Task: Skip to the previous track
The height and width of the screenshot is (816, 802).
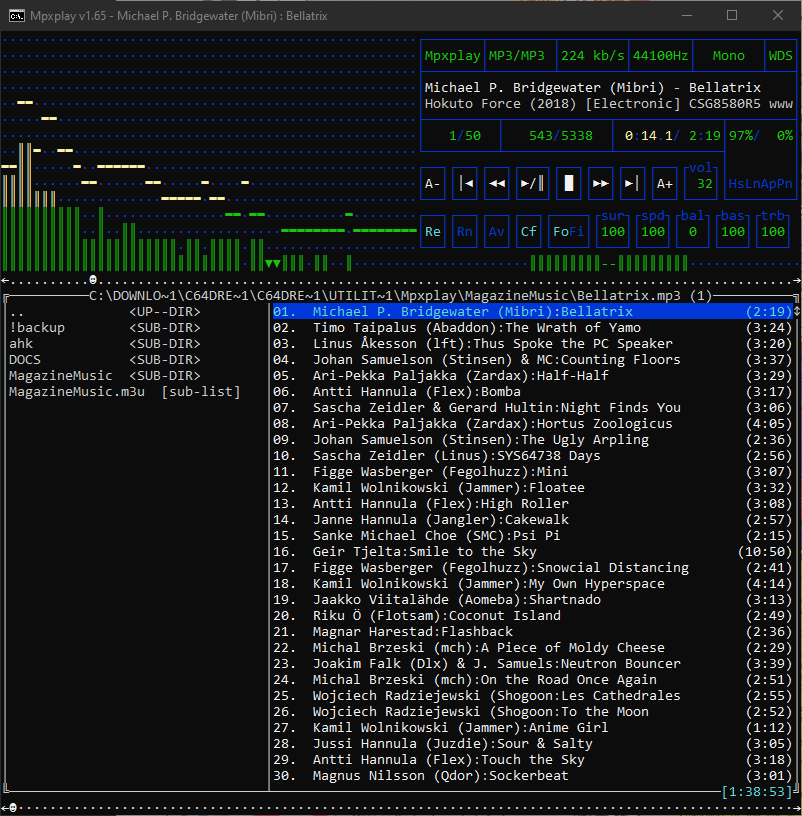Action: [465, 184]
